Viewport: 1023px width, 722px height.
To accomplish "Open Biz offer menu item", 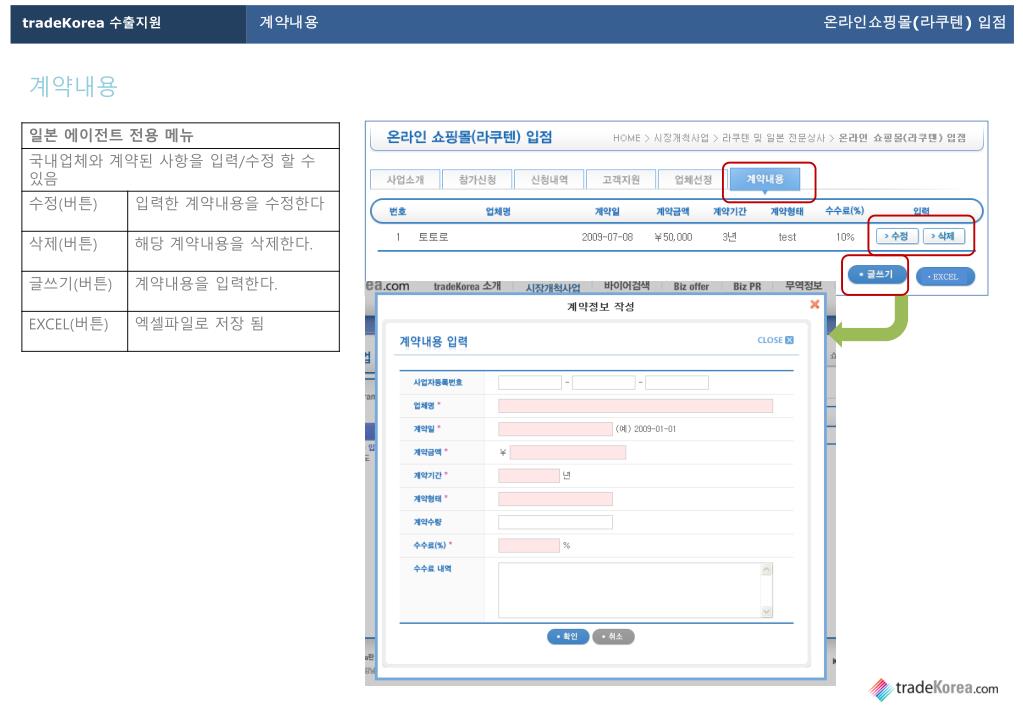I will [x=691, y=286].
